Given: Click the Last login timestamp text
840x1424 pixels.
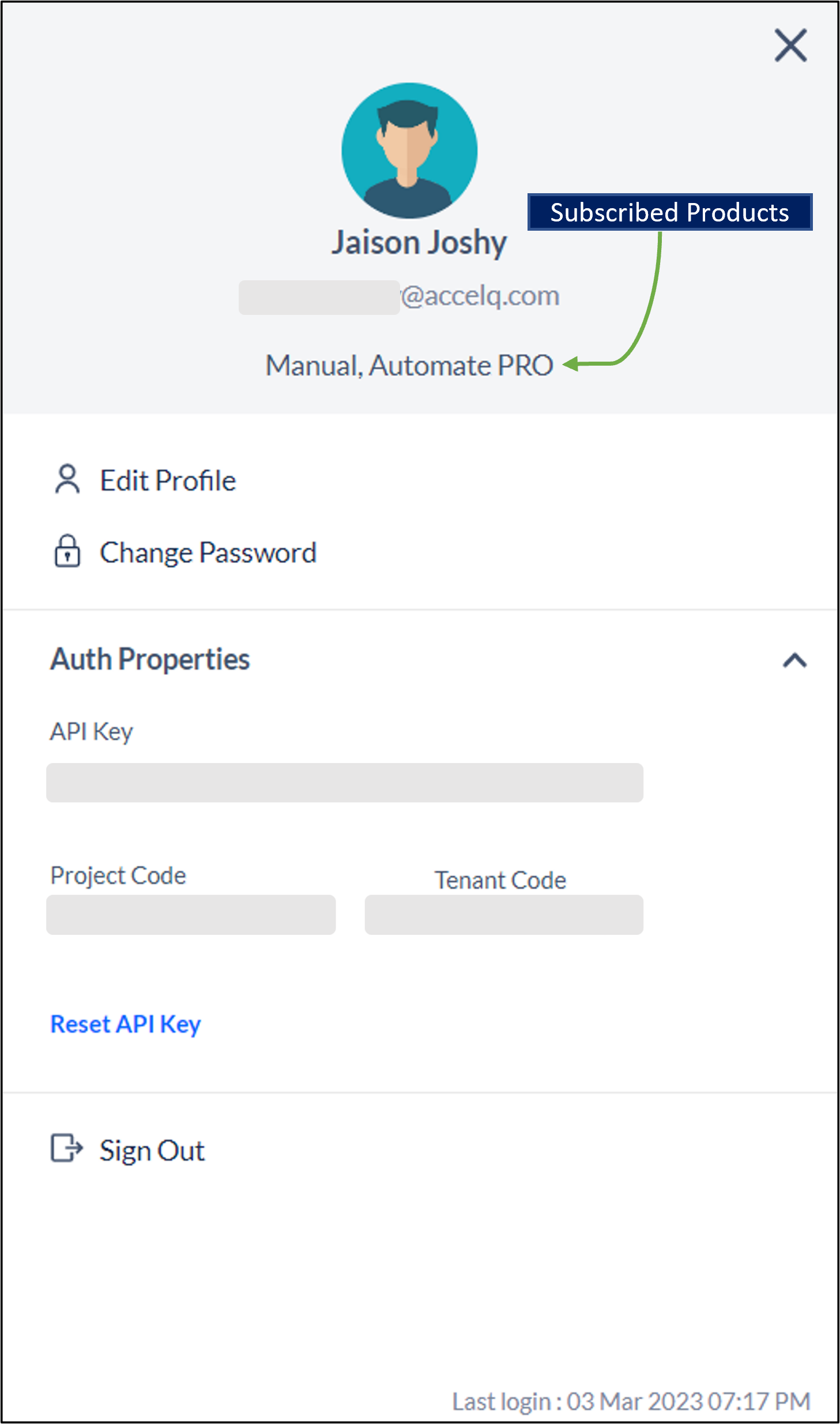Looking at the screenshot, I should pos(631,1402).
